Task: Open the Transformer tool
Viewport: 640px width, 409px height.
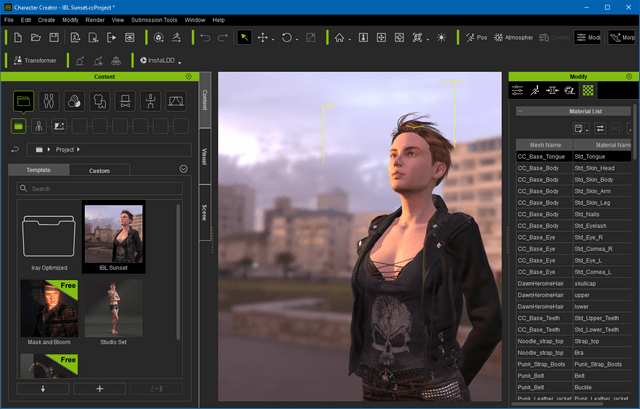Action: [34, 60]
